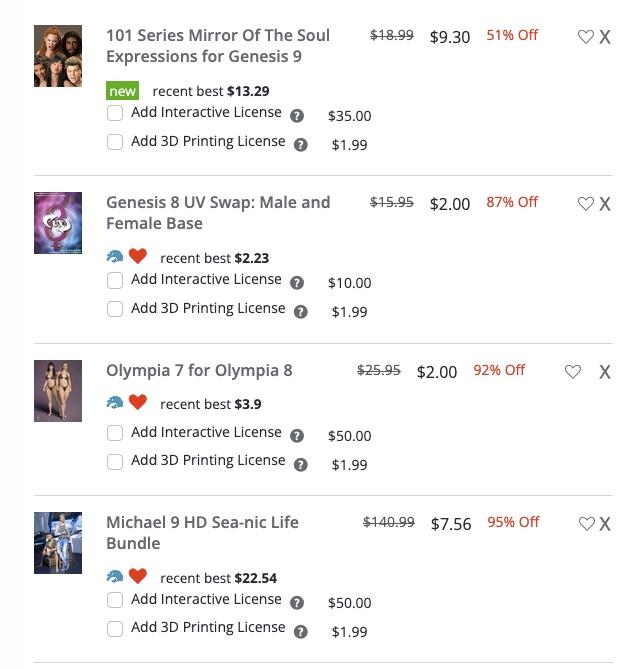Add 101 Series Mirror expressions to wishlist
Screen dimensions: 638x669
[586, 37]
